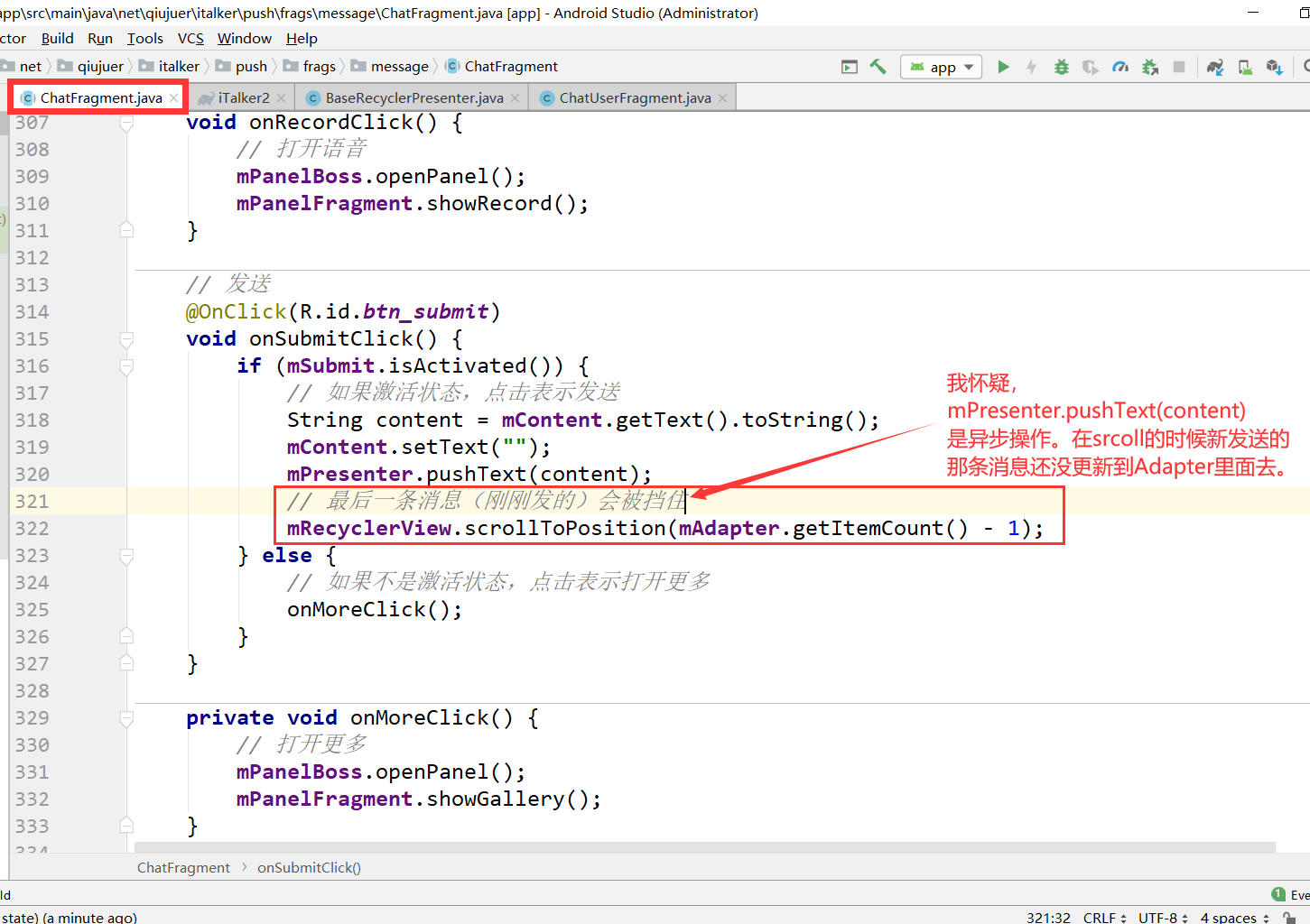Click the message breadcrumb folder

(x=390, y=67)
